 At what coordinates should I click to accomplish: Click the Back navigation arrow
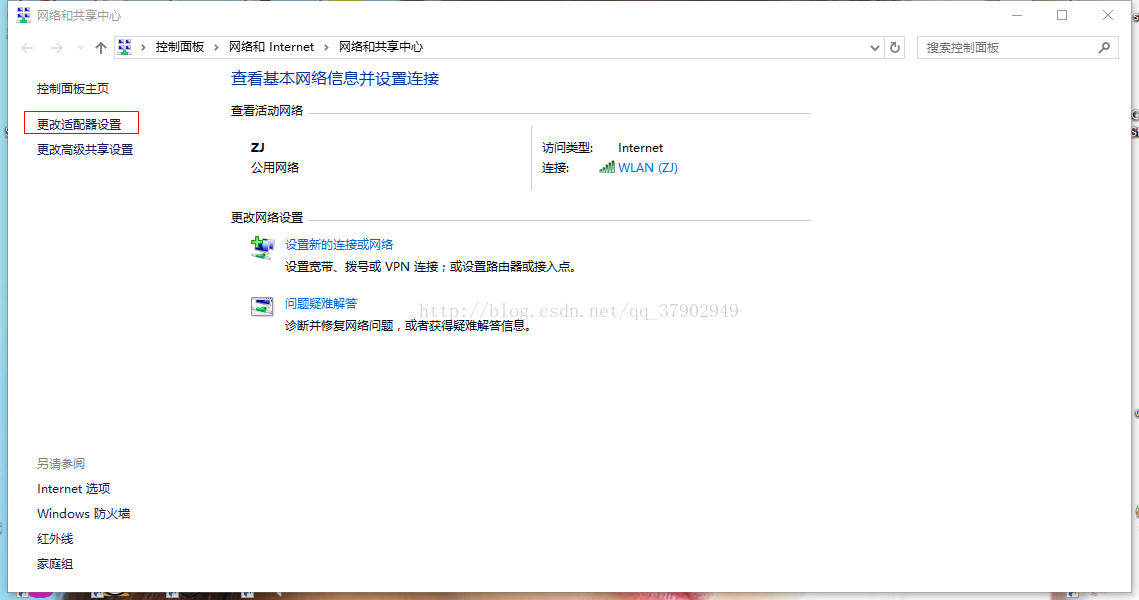point(28,48)
